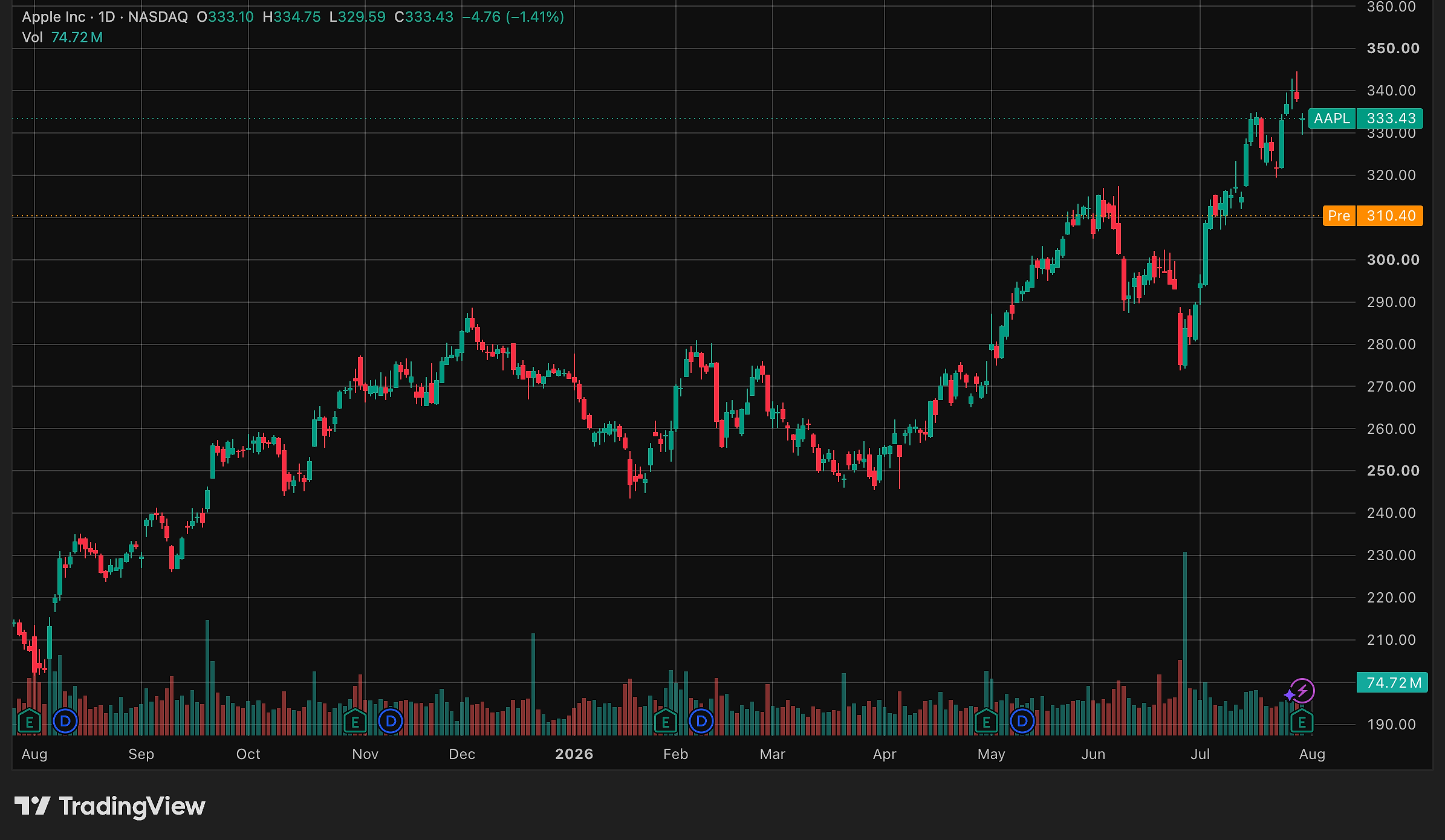This screenshot has width=1445, height=840.
Task: Click the Dec label on the time axis
Action: 462,754
